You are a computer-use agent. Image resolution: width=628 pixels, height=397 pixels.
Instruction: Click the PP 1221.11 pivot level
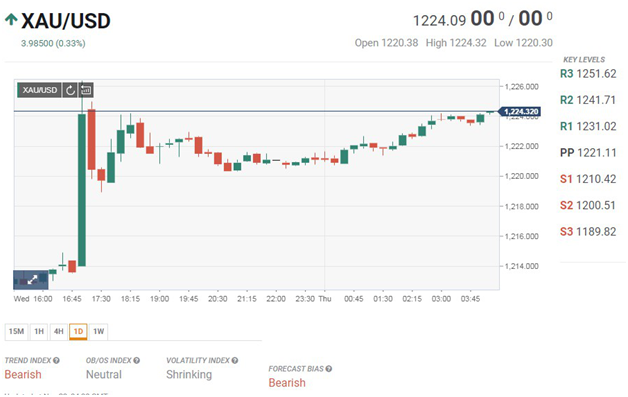click(588, 153)
